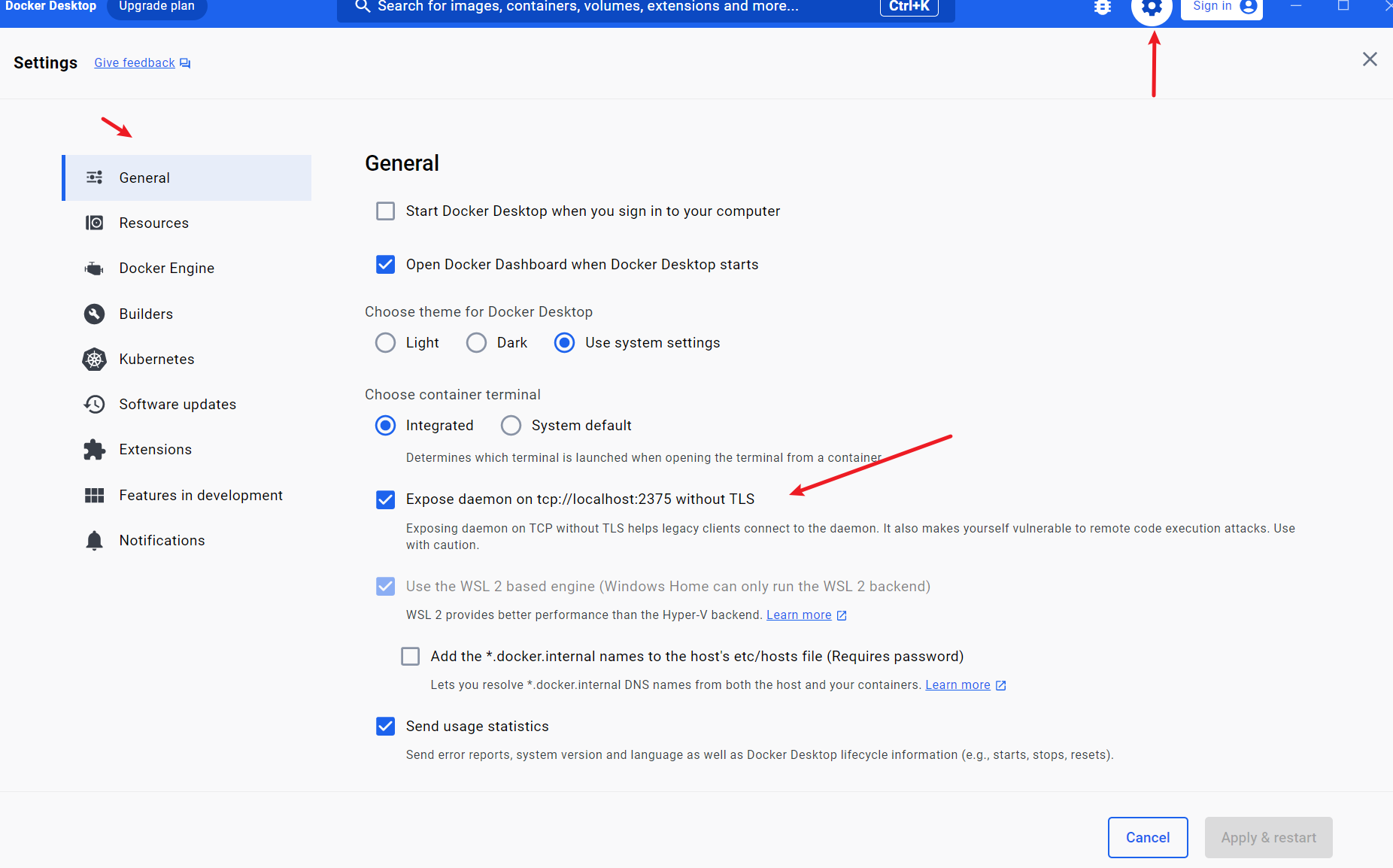Click the Software updates clock icon
Screen dimensions: 1393x868
click(94, 405)
